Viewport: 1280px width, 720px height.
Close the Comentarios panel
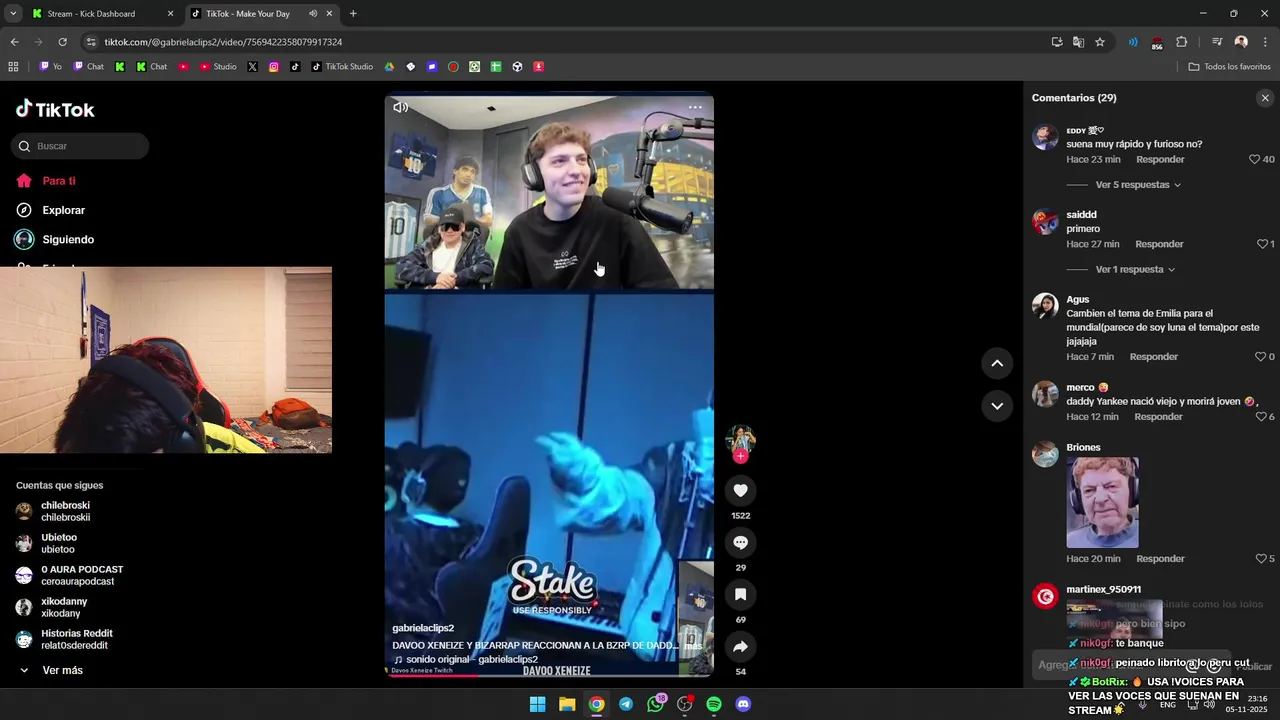(1265, 98)
